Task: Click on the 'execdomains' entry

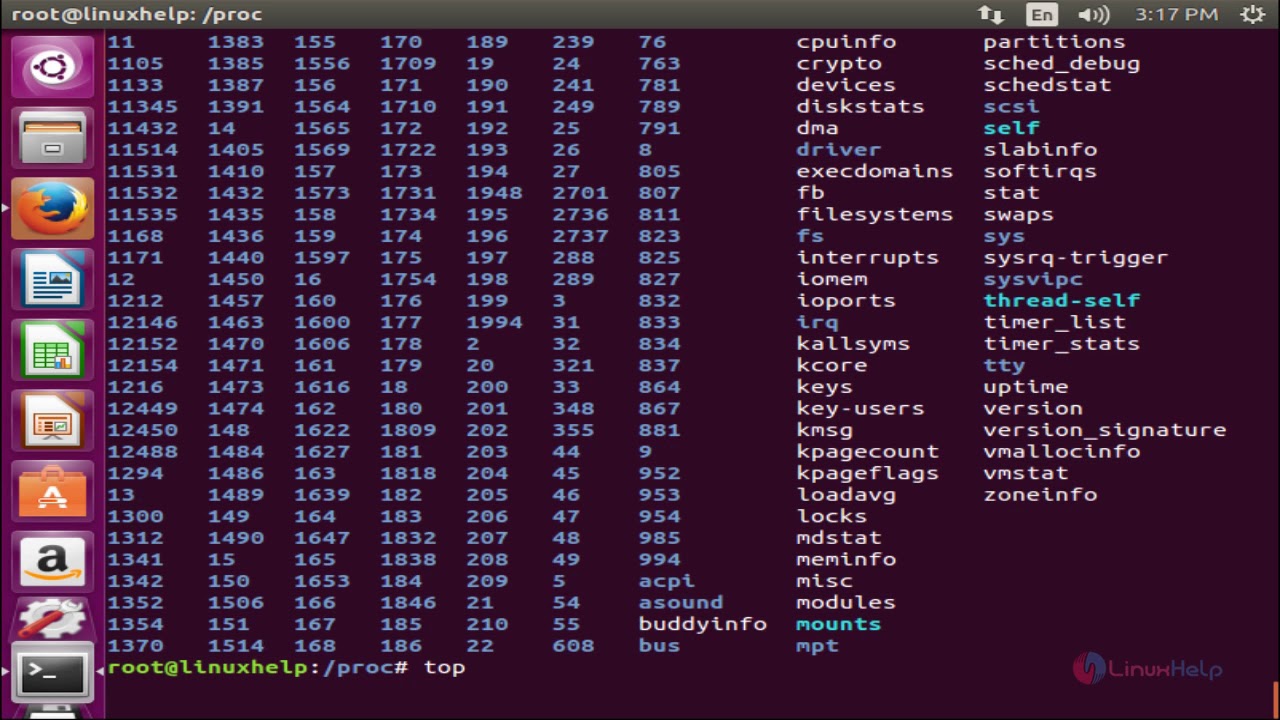Action: pyautogui.click(x=874, y=171)
